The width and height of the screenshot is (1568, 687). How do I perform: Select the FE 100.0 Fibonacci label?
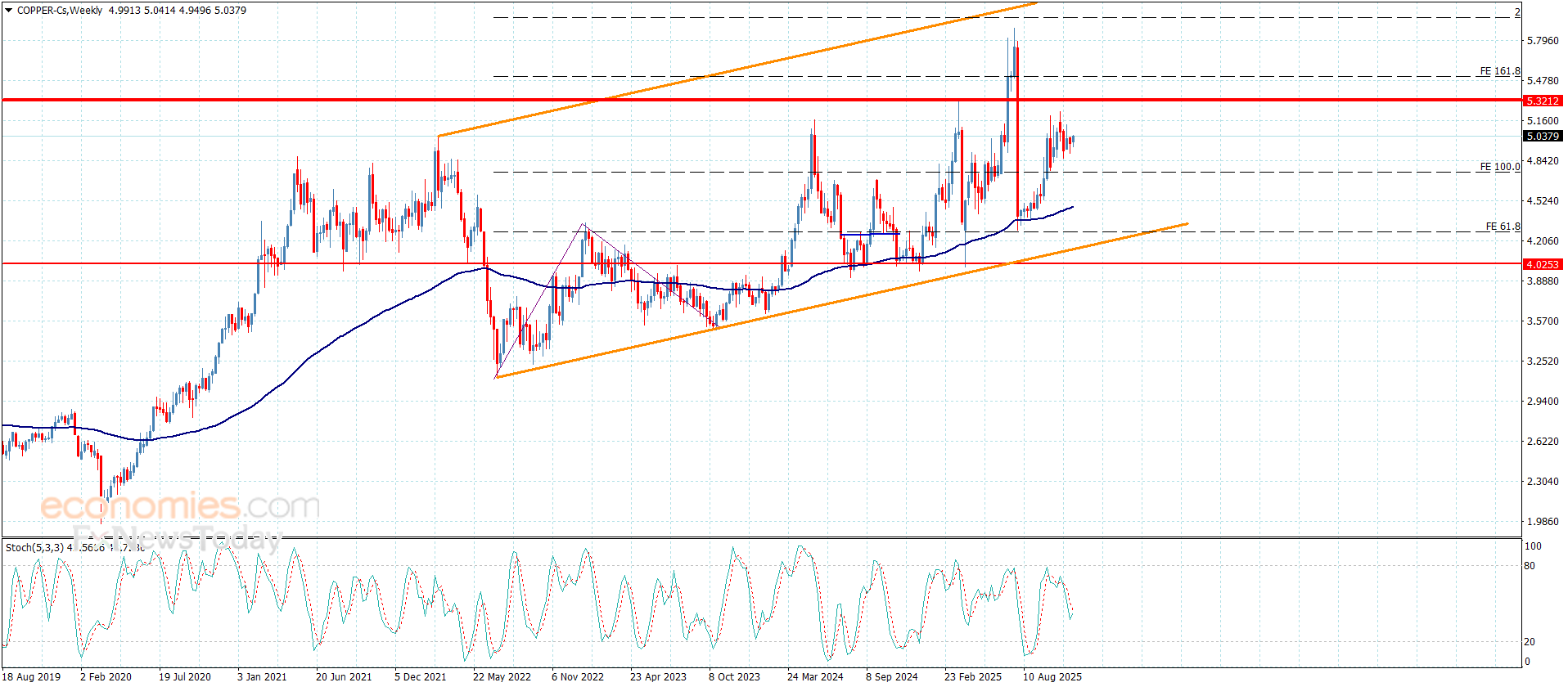point(1499,167)
